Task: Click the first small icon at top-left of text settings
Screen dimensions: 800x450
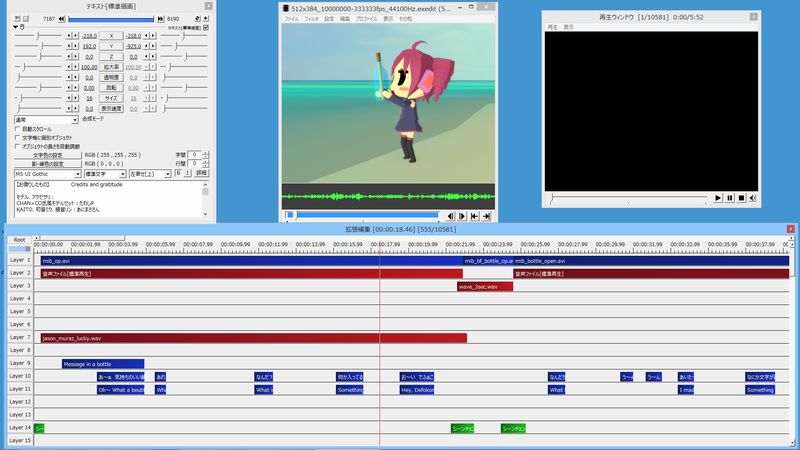Action: click(18, 19)
